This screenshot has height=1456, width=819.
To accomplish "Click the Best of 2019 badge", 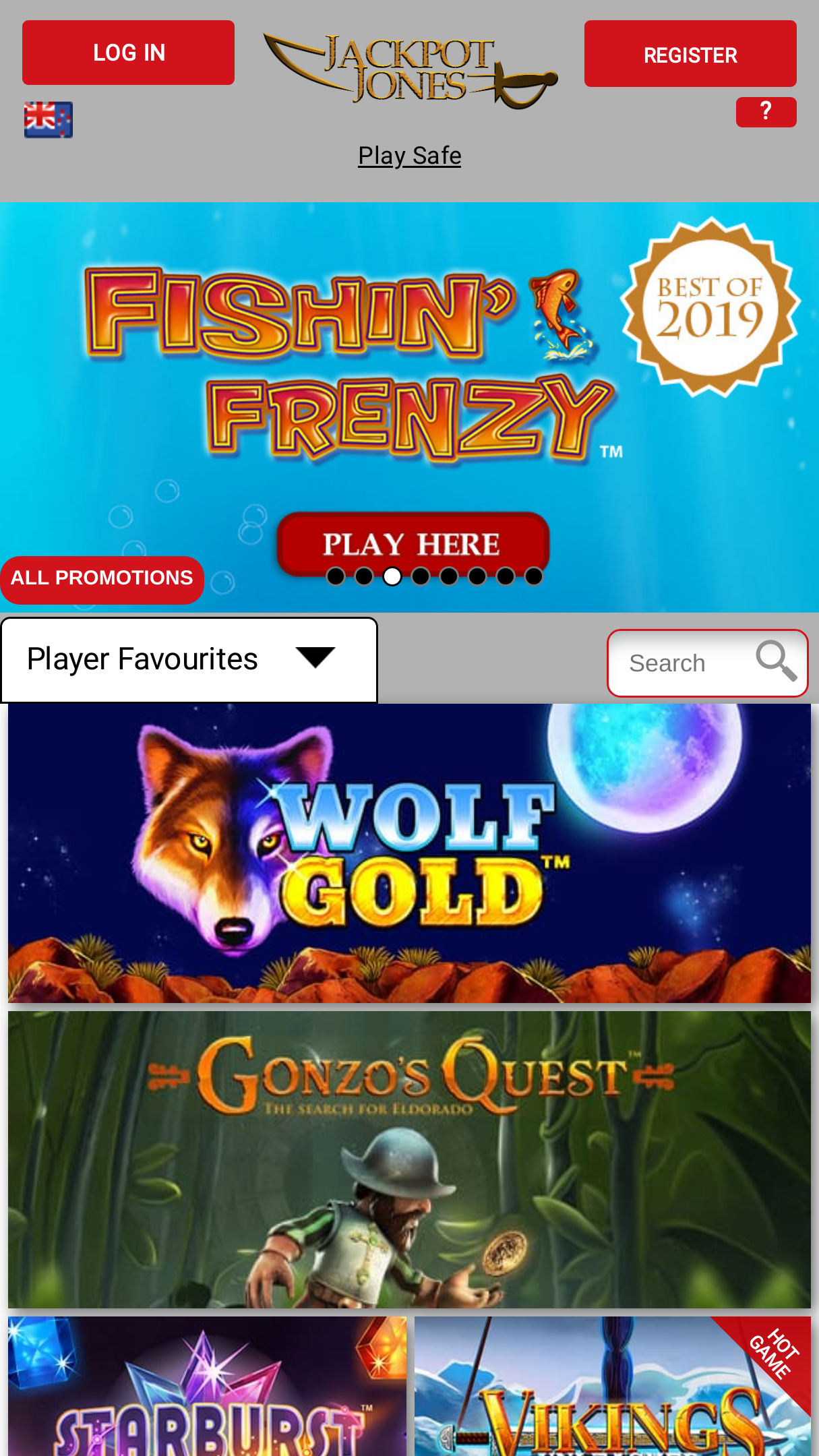I will click(710, 307).
